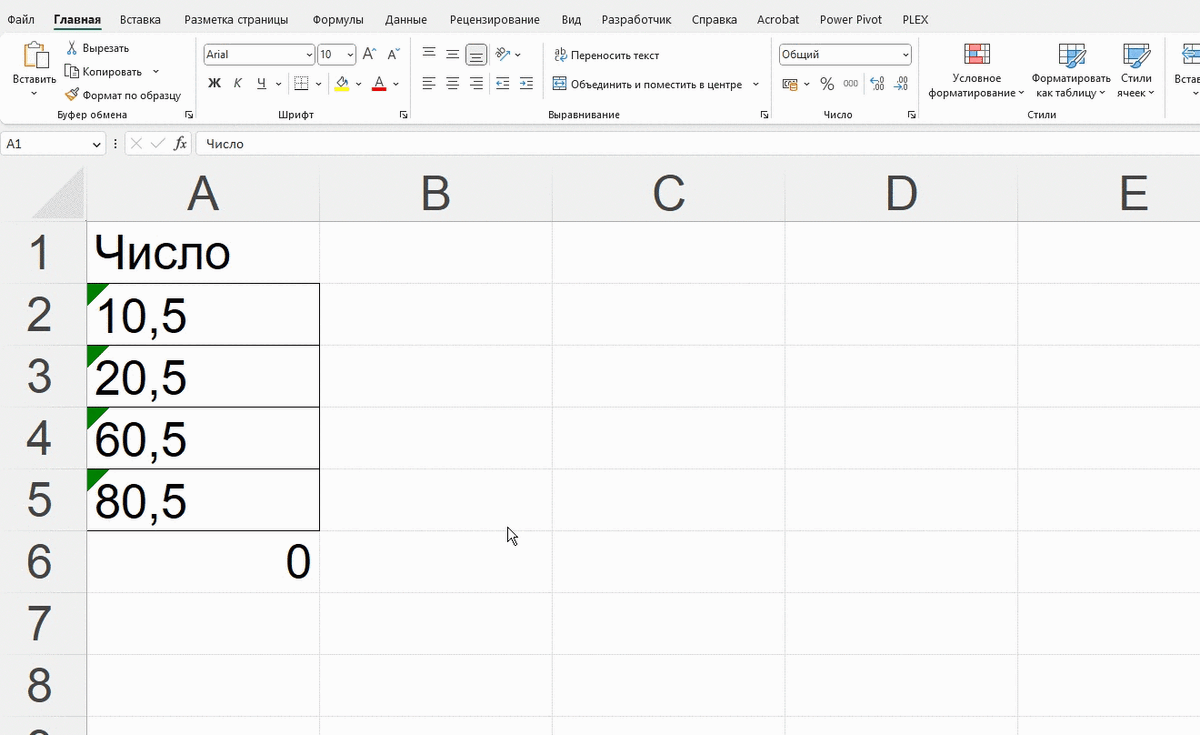Switch to the Power Pivot tab
The width and height of the screenshot is (1200, 735).
tap(851, 19)
